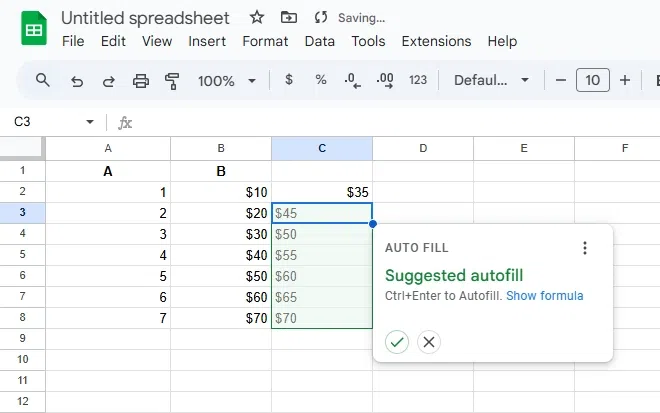Click the search menus magnifier icon
Screen dimensions: 660x413
tap(43, 80)
